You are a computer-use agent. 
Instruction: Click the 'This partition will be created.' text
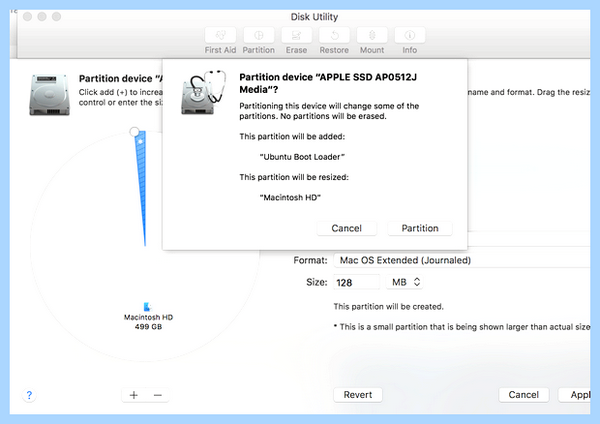(x=388, y=307)
